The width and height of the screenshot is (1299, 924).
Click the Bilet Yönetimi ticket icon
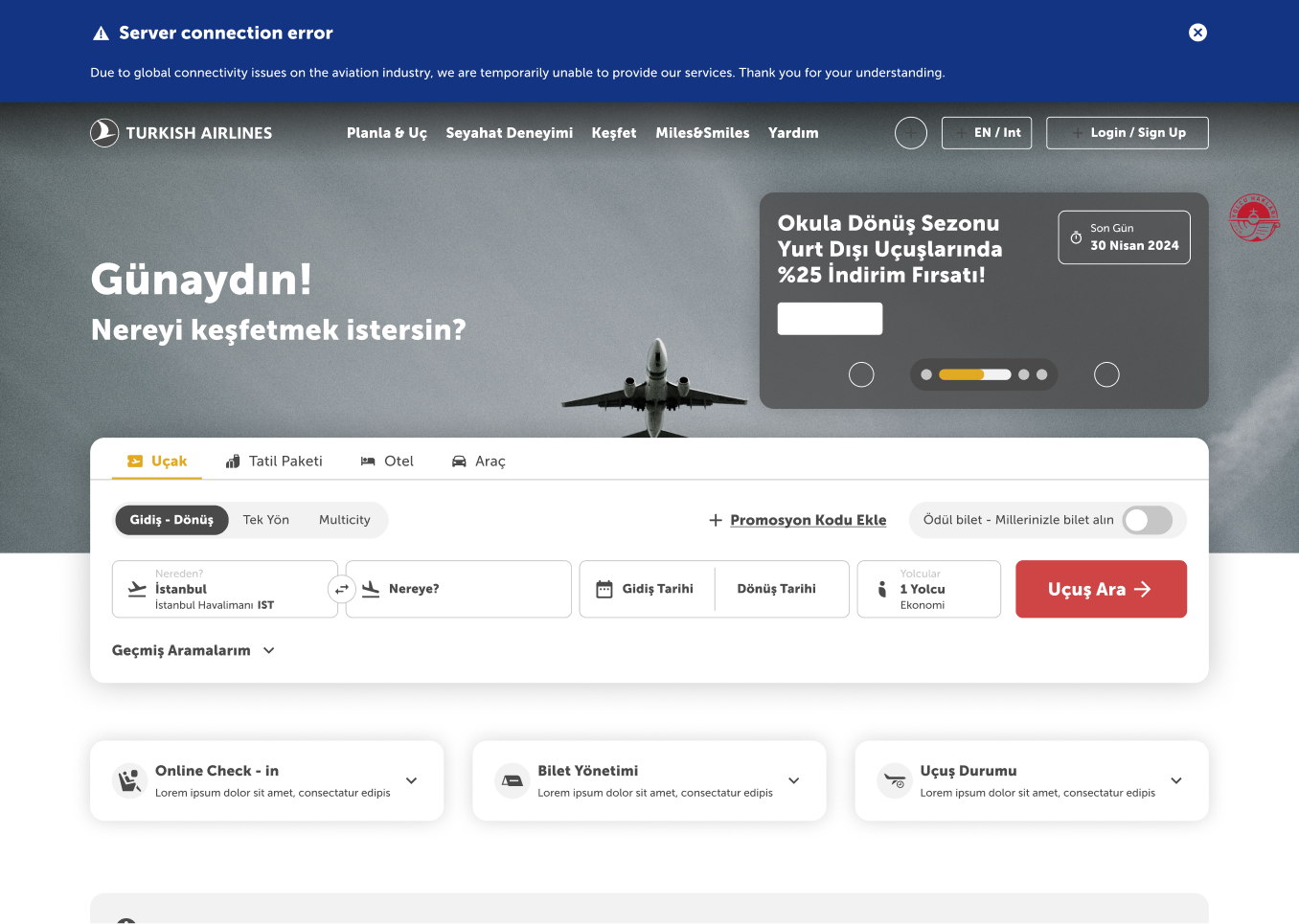pyautogui.click(x=512, y=780)
